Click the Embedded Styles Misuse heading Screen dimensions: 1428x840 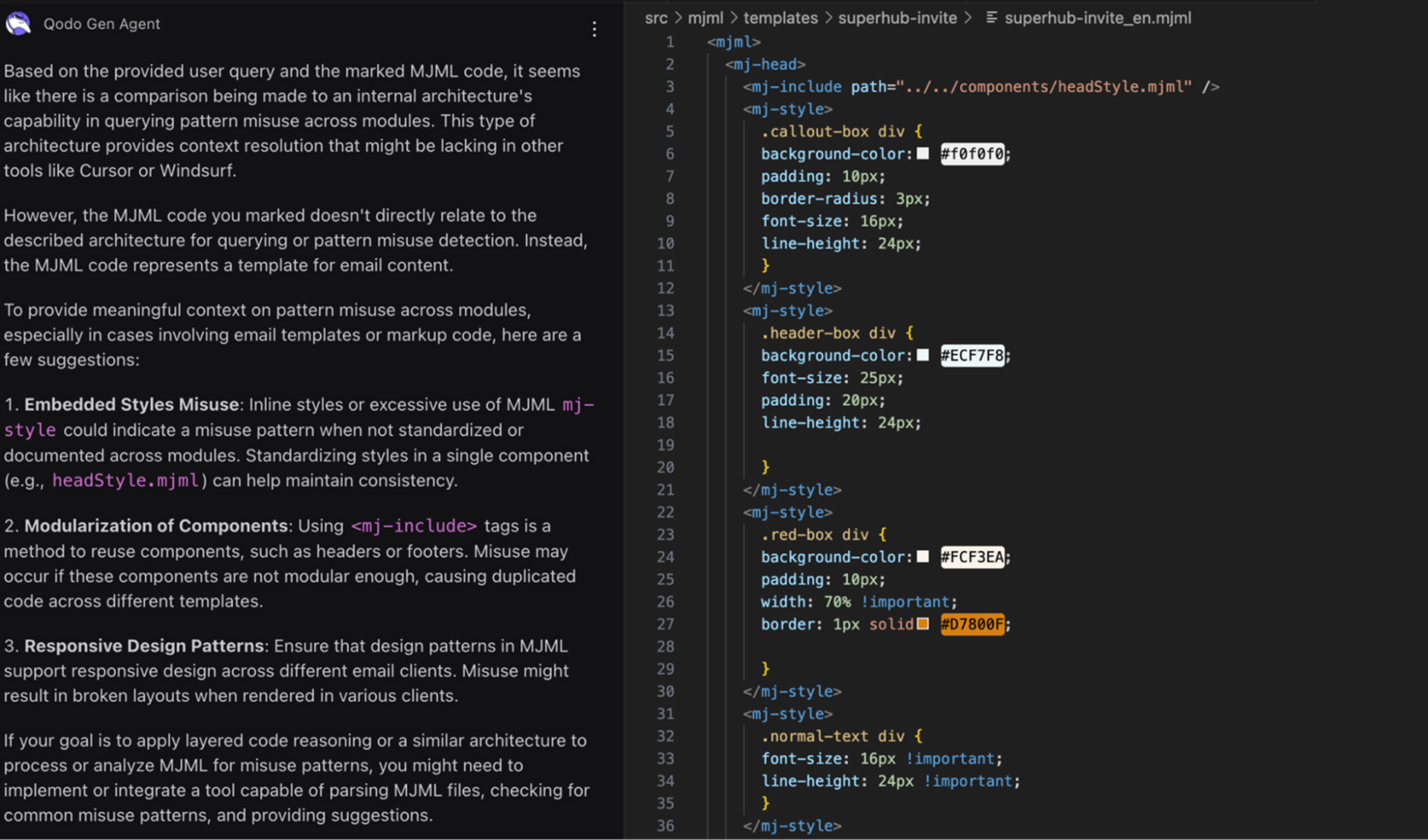point(132,404)
